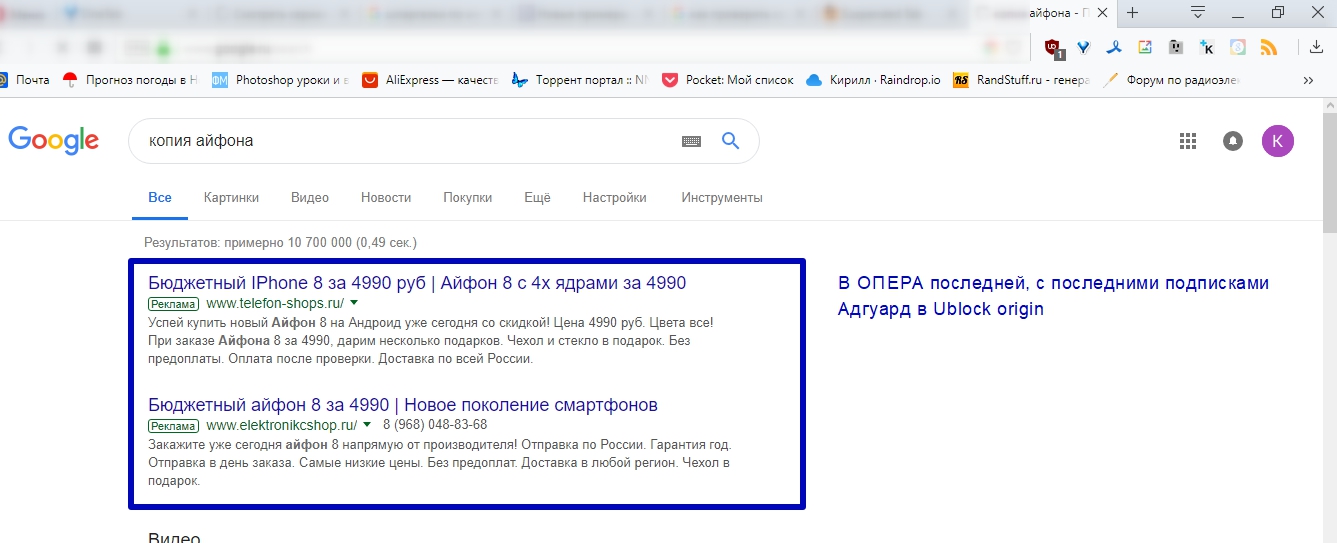1337x543 pixels.
Task: Click the www.elektronikcshop.ru/ URL
Action: (x=281, y=425)
